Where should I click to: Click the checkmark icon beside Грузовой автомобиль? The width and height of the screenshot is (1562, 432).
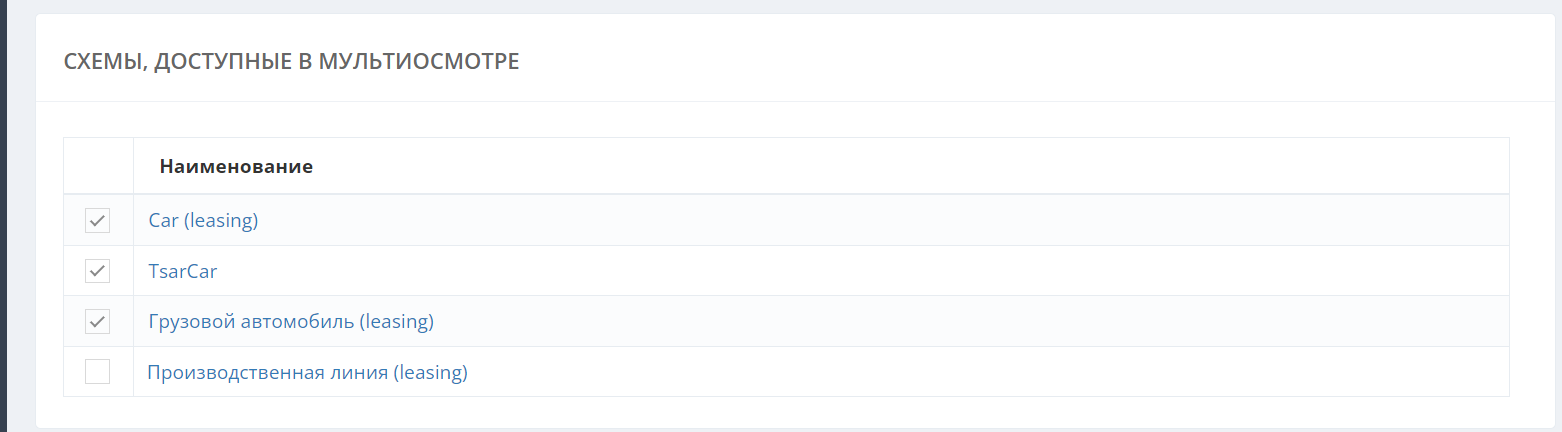click(97, 322)
